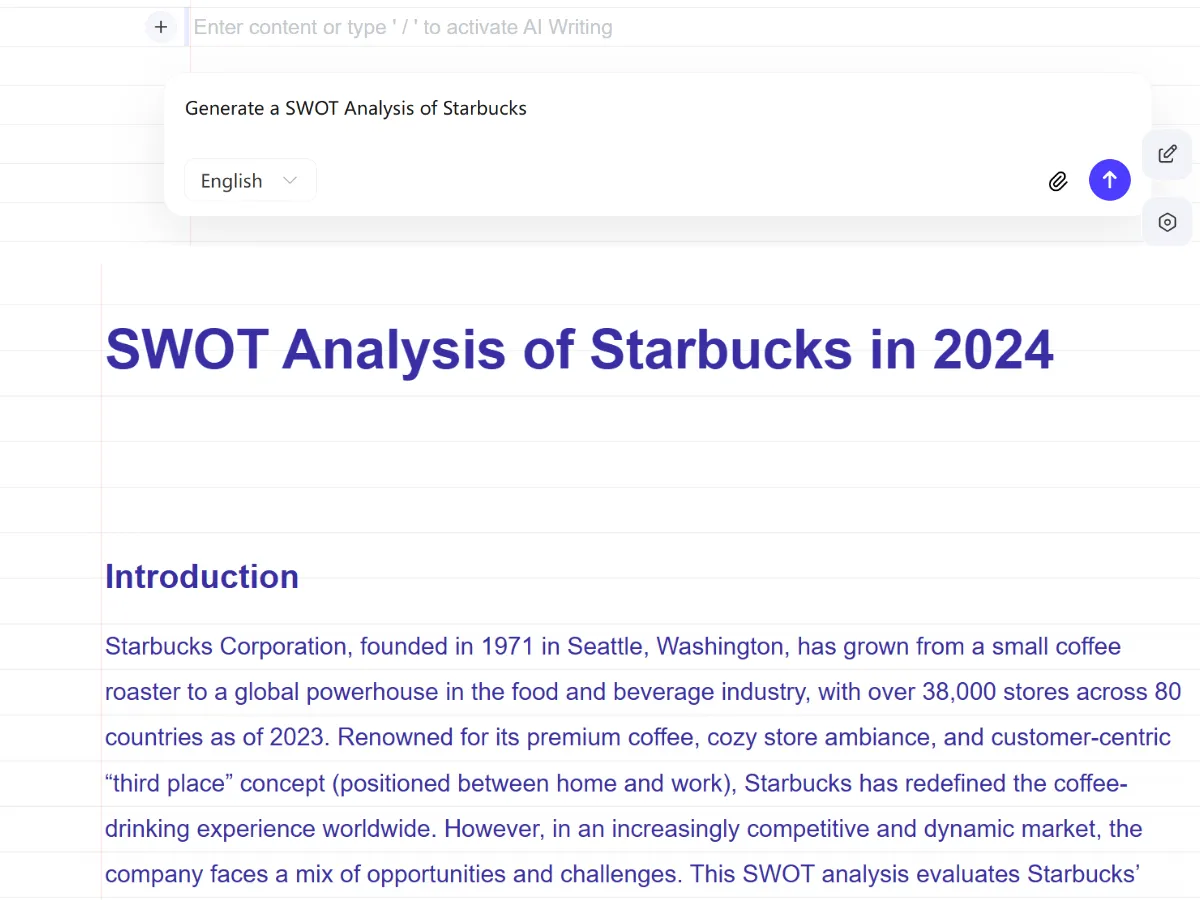
Task: Focus the 'Enter content' placeholder line
Action: click(x=403, y=27)
